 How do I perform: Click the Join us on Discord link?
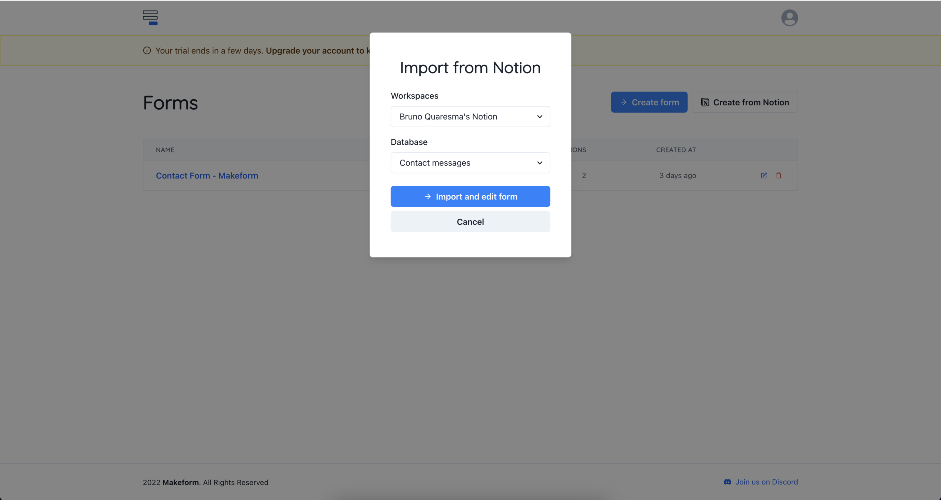coord(767,482)
